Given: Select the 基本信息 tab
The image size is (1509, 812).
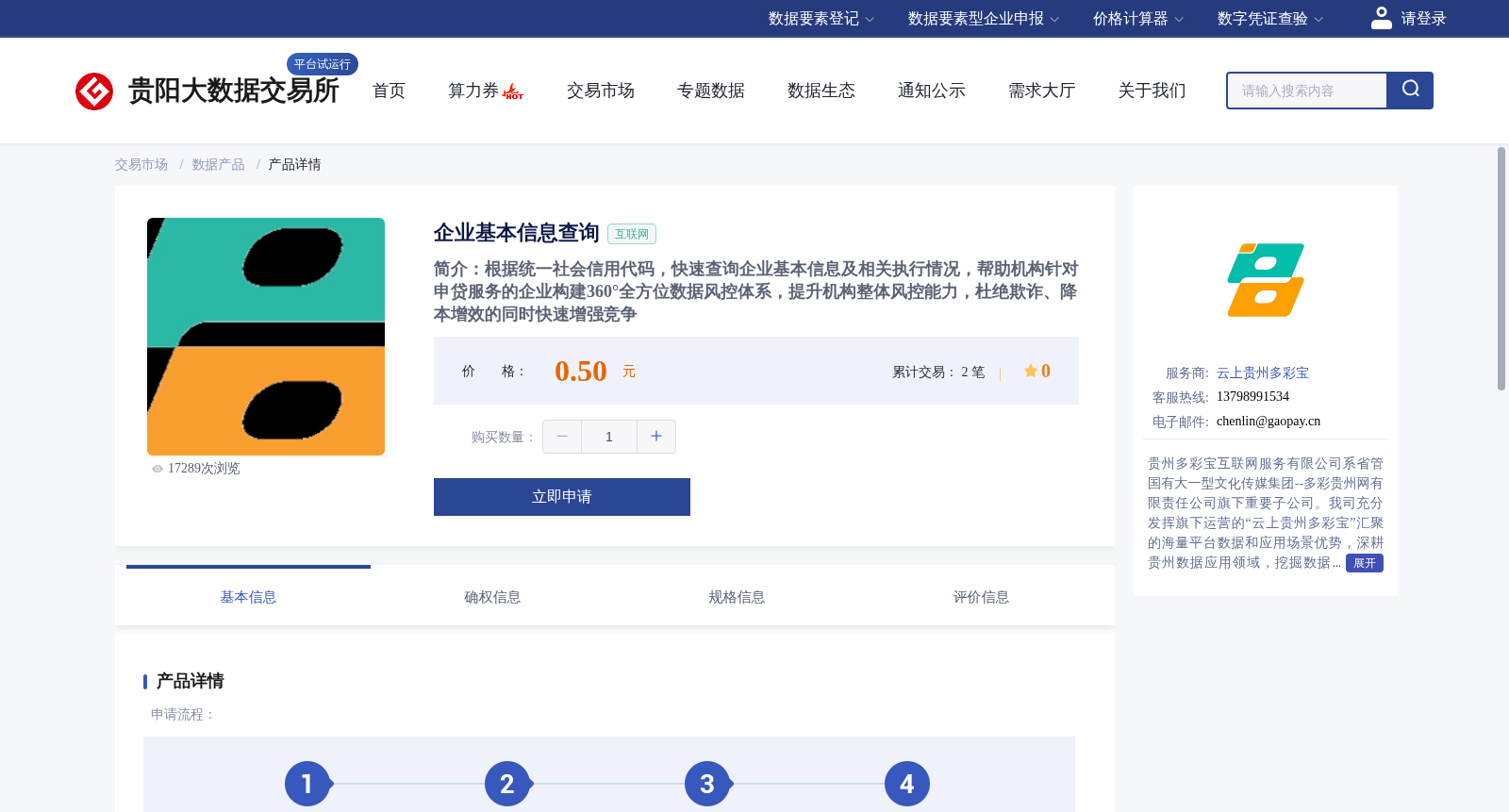Looking at the screenshot, I should tap(248, 596).
